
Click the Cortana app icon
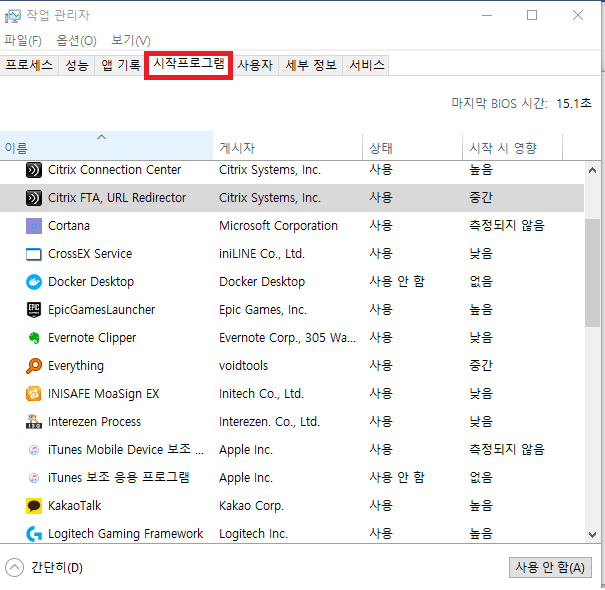coord(34,226)
